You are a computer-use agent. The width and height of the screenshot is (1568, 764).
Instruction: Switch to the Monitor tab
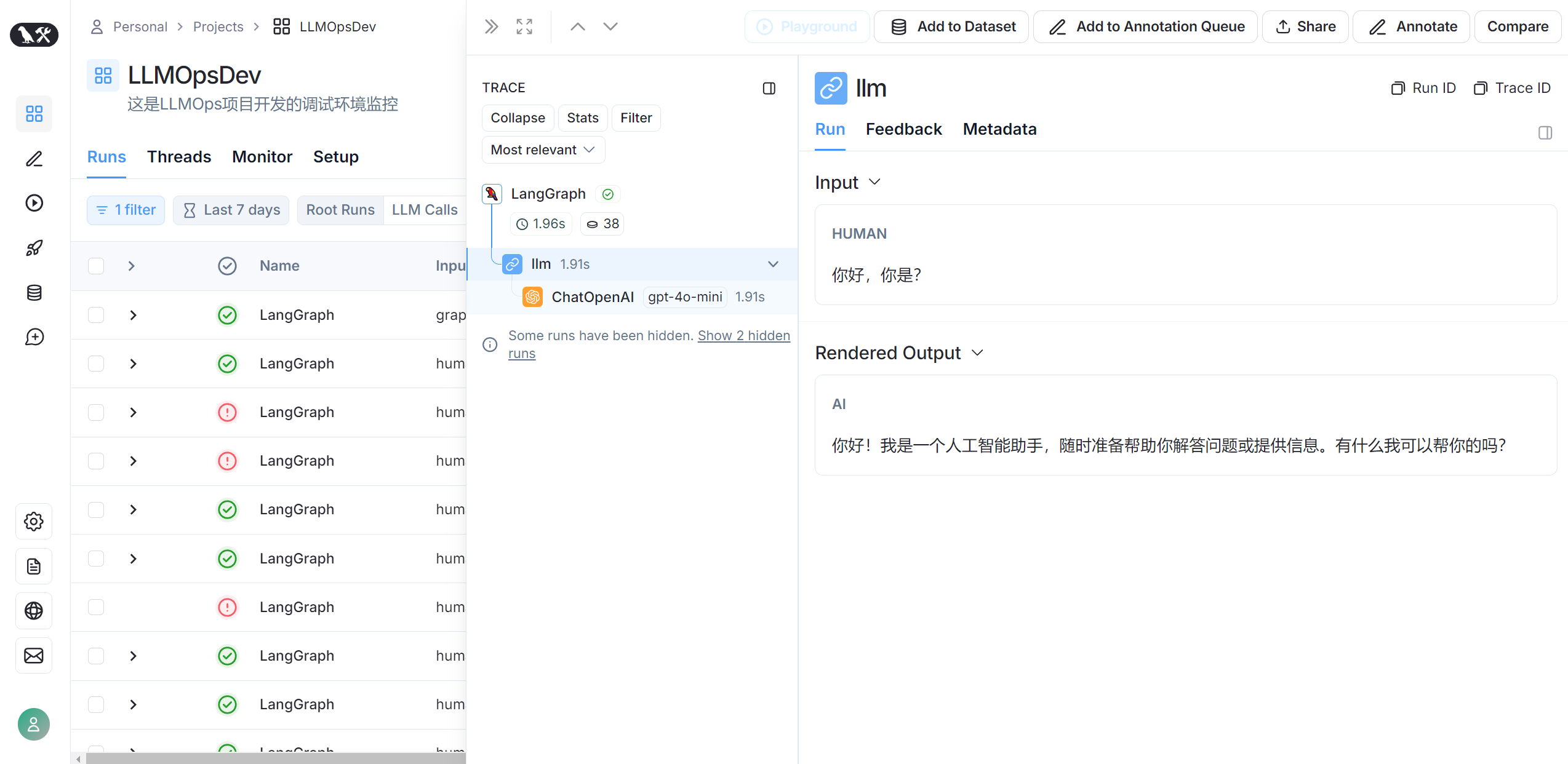[x=262, y=157]
